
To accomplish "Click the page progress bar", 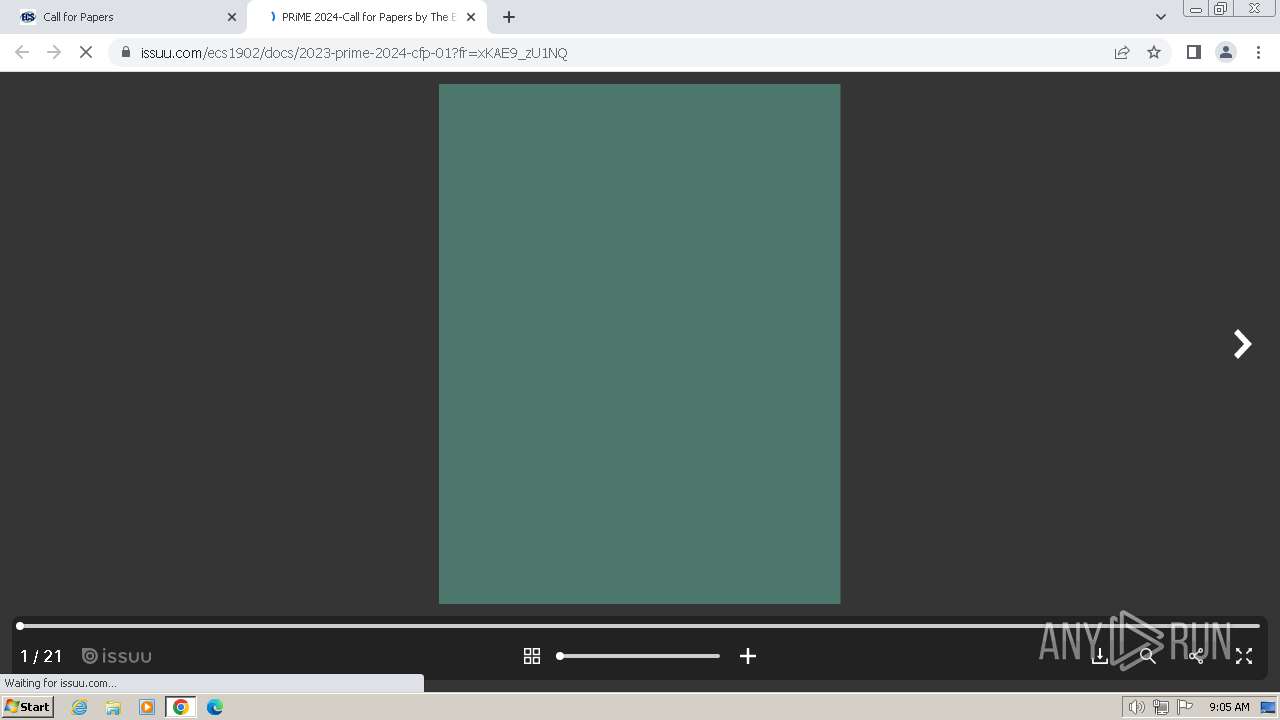I will tap(640, 626).
